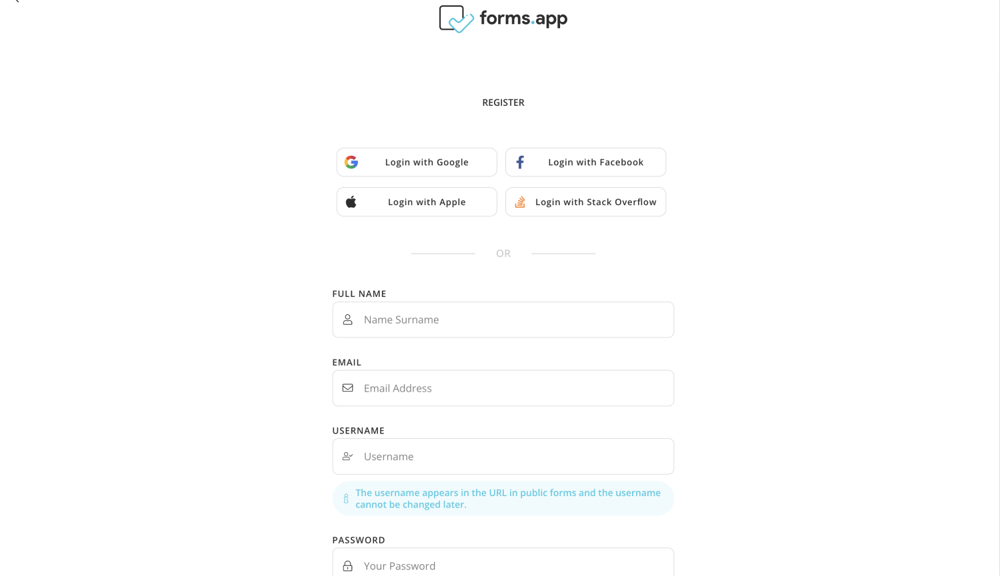This screenshot has height=576, width=1000.
Task: Select Login with Facebook
Action: click(586, 161)
